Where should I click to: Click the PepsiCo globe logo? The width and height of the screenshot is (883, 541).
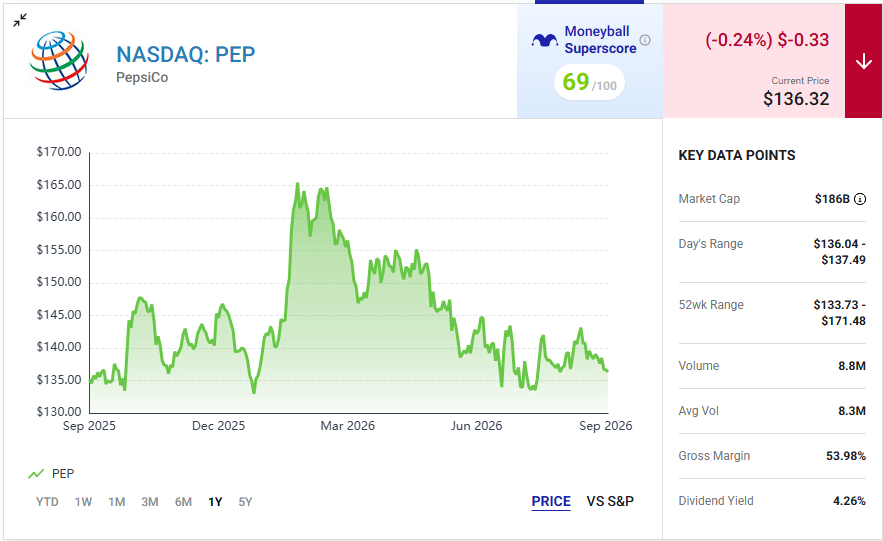coord(60,61)
